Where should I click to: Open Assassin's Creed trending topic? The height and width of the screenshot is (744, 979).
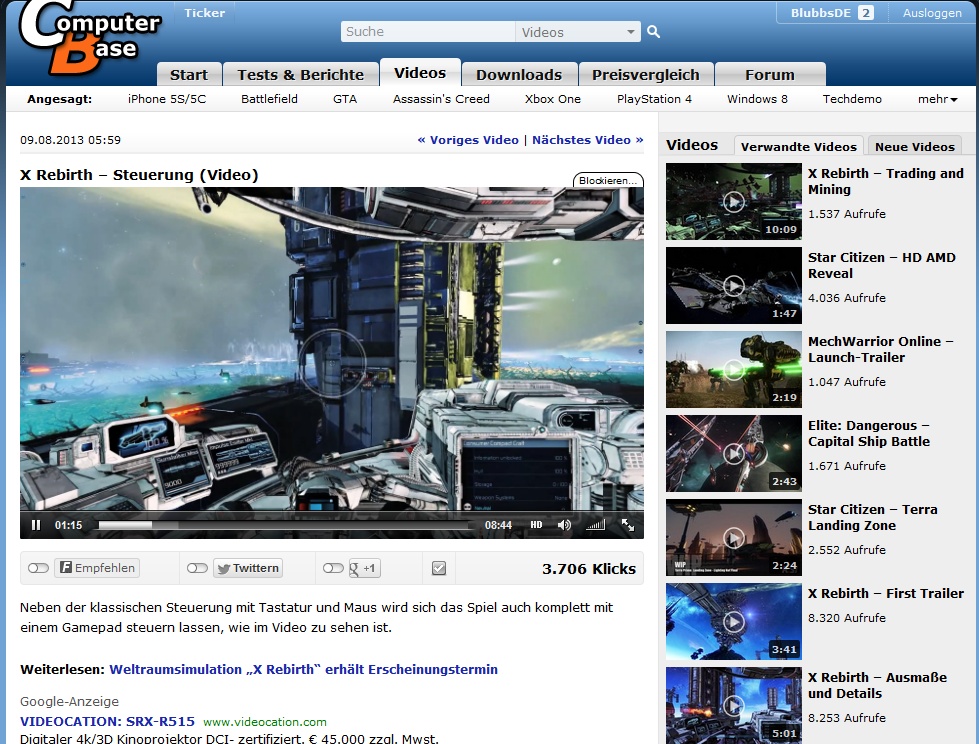coord(441,99)
